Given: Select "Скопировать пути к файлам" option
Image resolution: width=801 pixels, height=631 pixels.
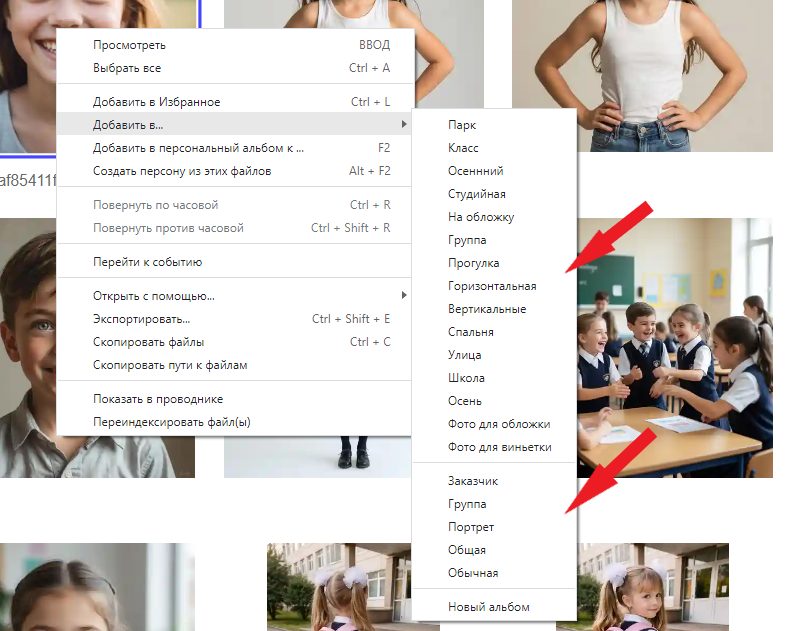Looking at the screenshot, I should pos(170,365).
